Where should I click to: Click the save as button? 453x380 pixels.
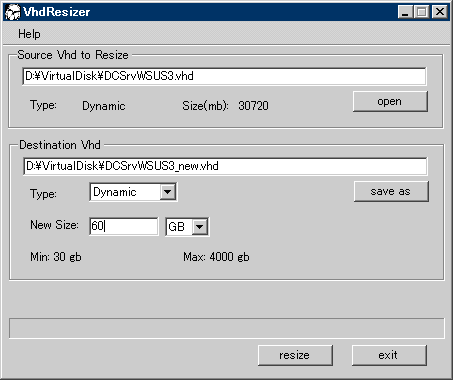point(391,191)
